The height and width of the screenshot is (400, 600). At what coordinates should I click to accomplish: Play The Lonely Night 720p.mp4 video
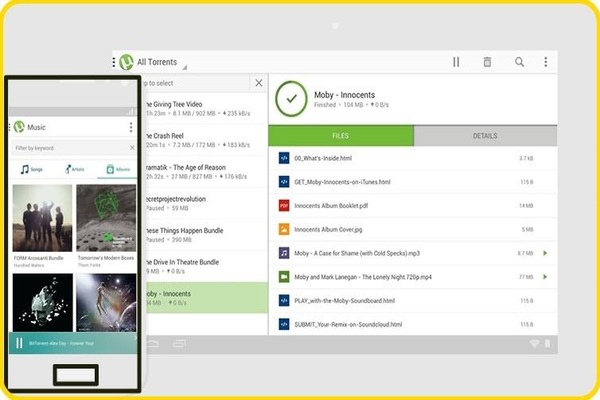click(x=545, y=277)
